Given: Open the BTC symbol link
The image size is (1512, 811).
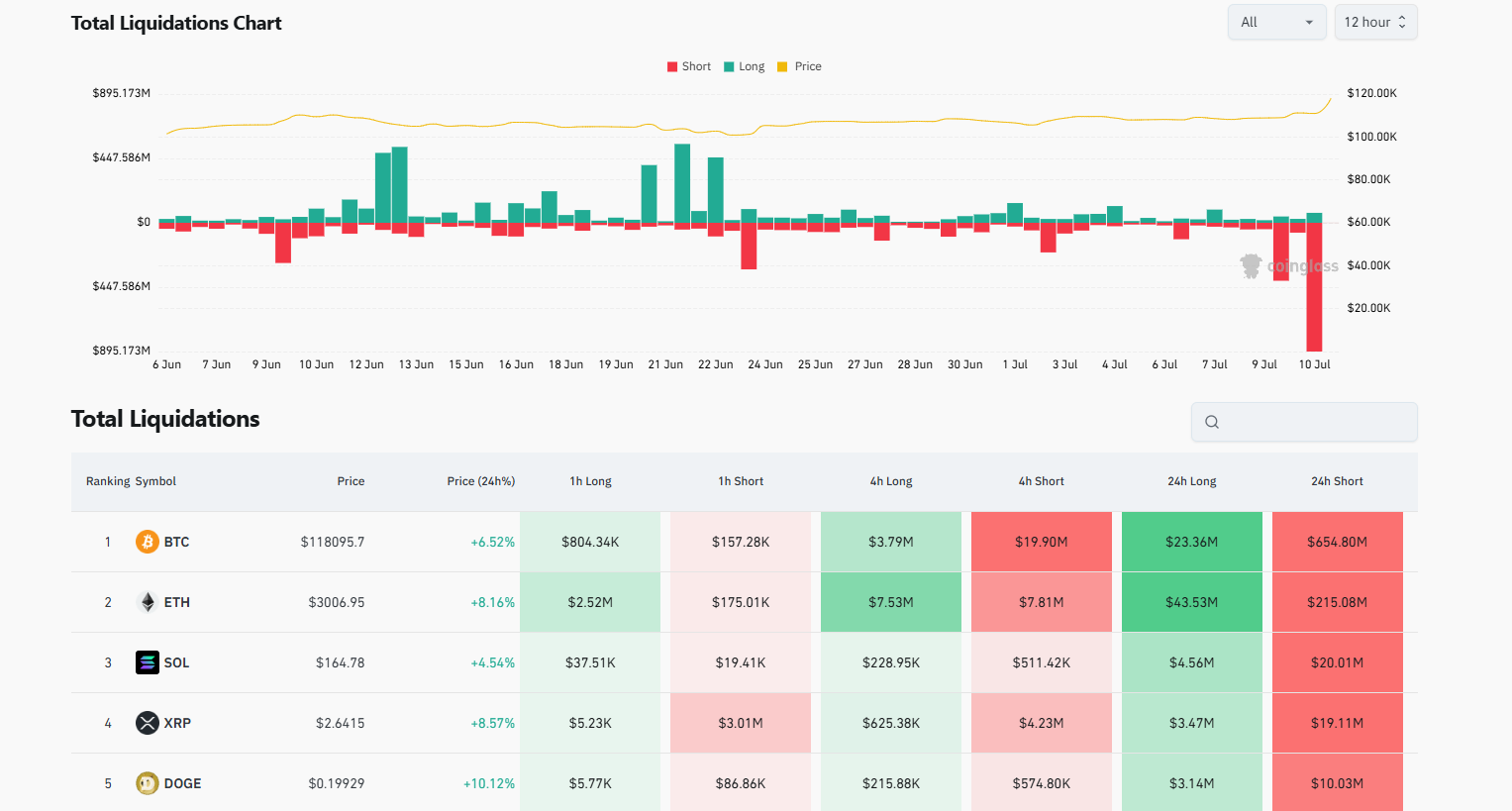Looking at the screenshot, I should 176,542.
